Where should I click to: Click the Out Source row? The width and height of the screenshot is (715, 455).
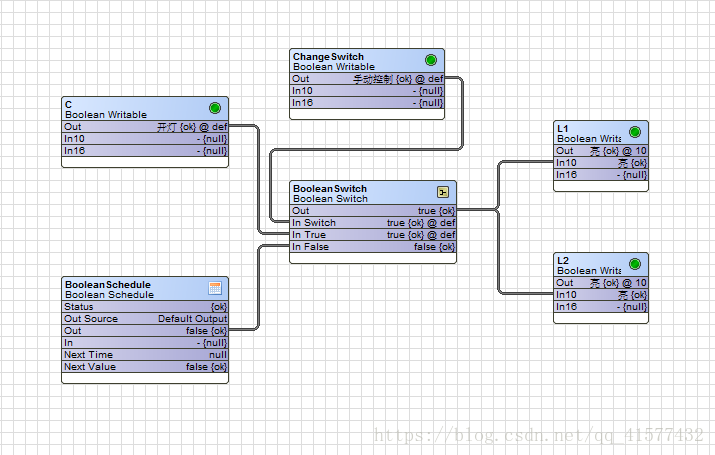click(x=145, y=319)
